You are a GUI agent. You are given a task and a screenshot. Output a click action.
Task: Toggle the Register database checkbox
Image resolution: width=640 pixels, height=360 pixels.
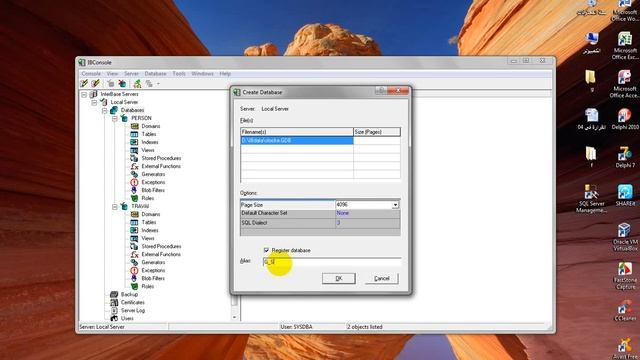click(x=266, y=250)
